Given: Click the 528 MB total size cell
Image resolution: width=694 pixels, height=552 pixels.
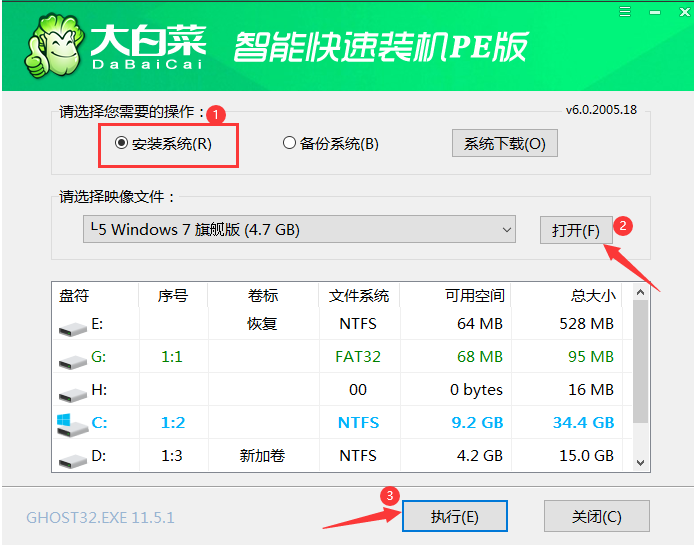Looking at the screenshot, I should pyautogui.click(x=586, y=324).
